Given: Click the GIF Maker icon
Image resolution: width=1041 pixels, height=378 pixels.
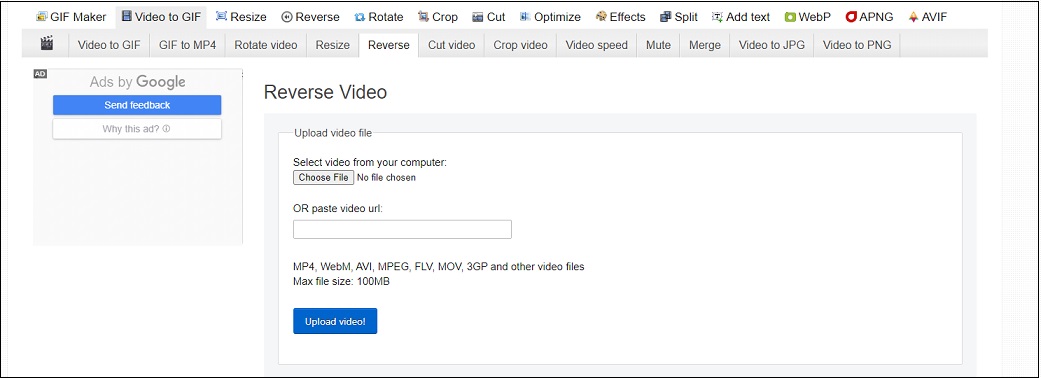Looking at the screenshot, I should 42,17.
